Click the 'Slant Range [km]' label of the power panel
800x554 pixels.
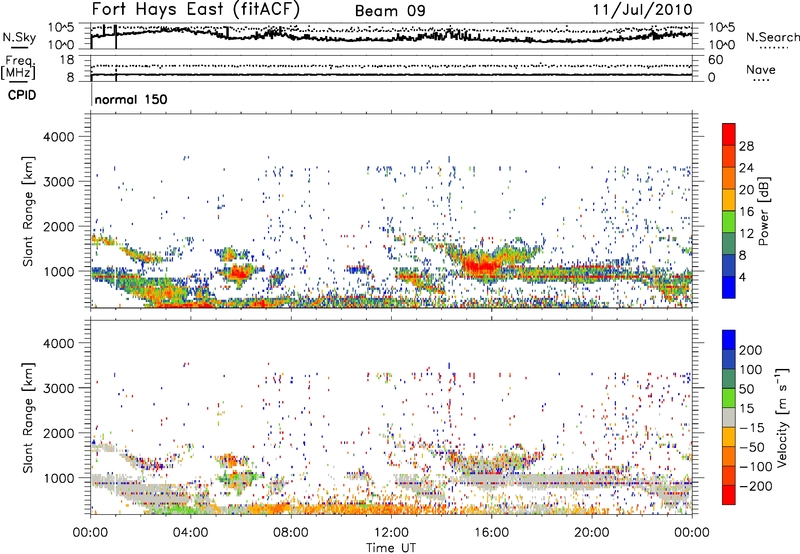[28, 211]
